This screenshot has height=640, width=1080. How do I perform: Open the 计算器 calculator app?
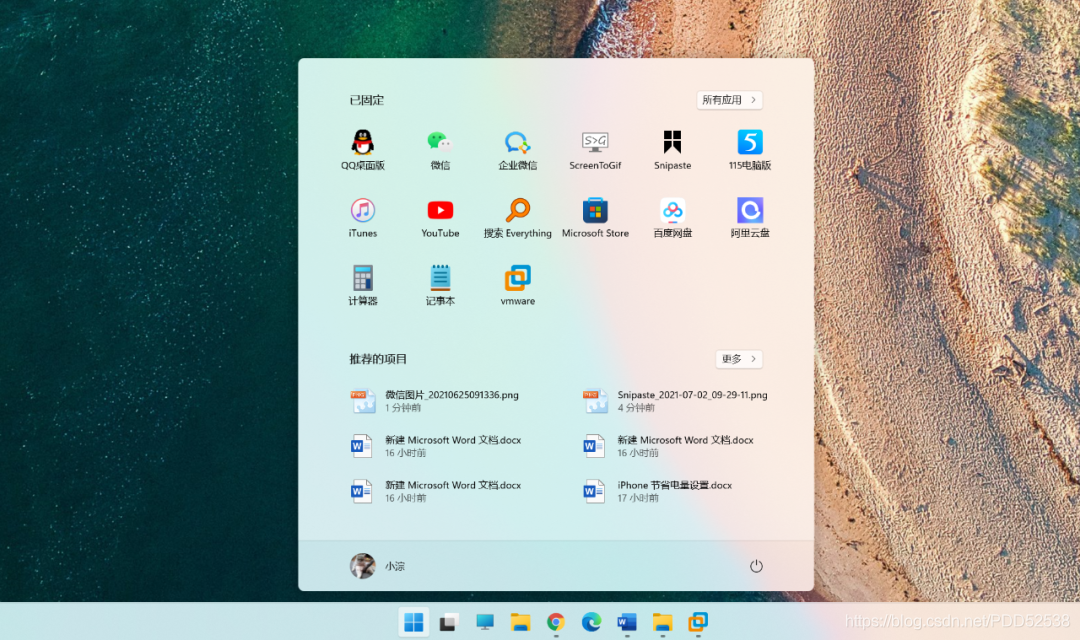(362, 285)
